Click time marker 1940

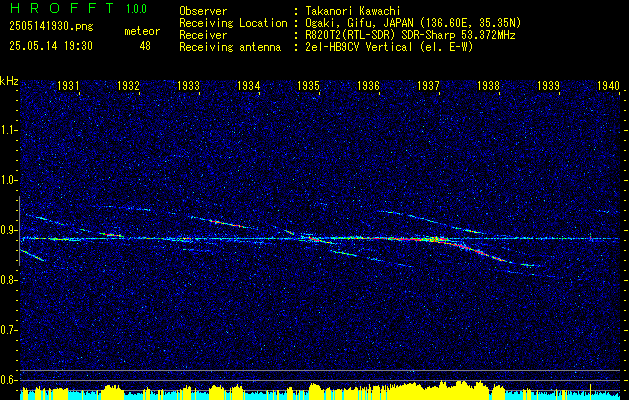[608, 85]
